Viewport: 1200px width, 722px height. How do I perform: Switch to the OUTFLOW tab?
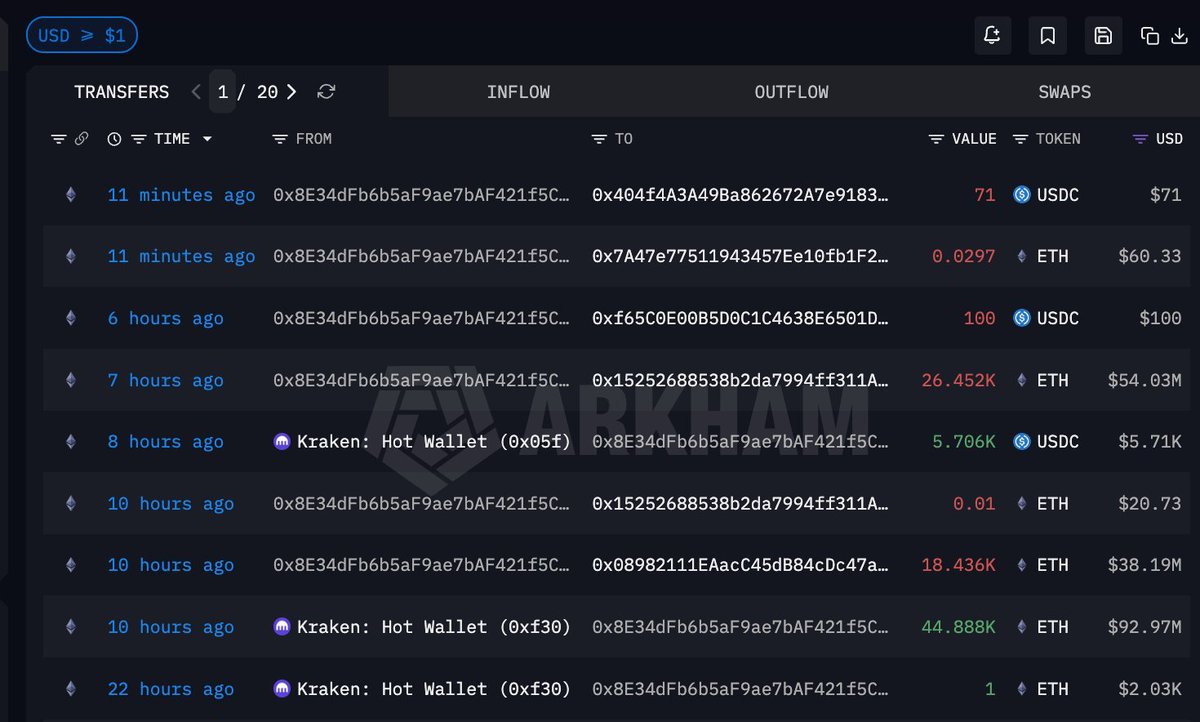click(791, 92)
